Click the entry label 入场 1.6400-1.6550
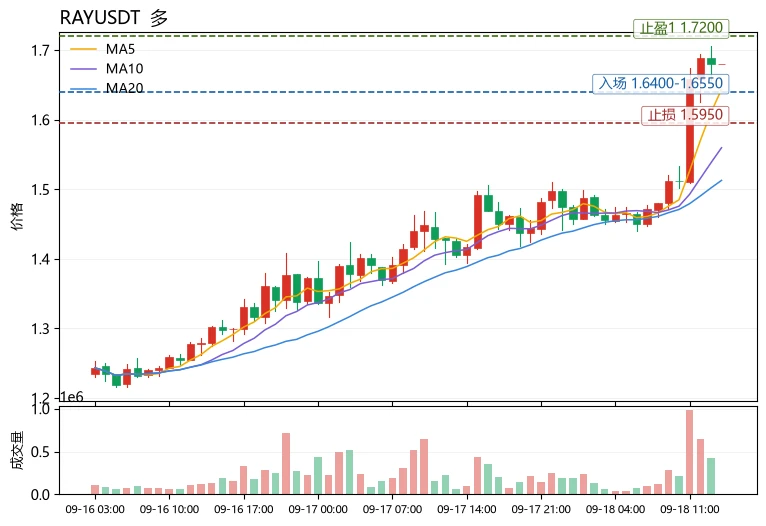The height and width of the screenshot is (526, 766). click(x=660, y=84)
